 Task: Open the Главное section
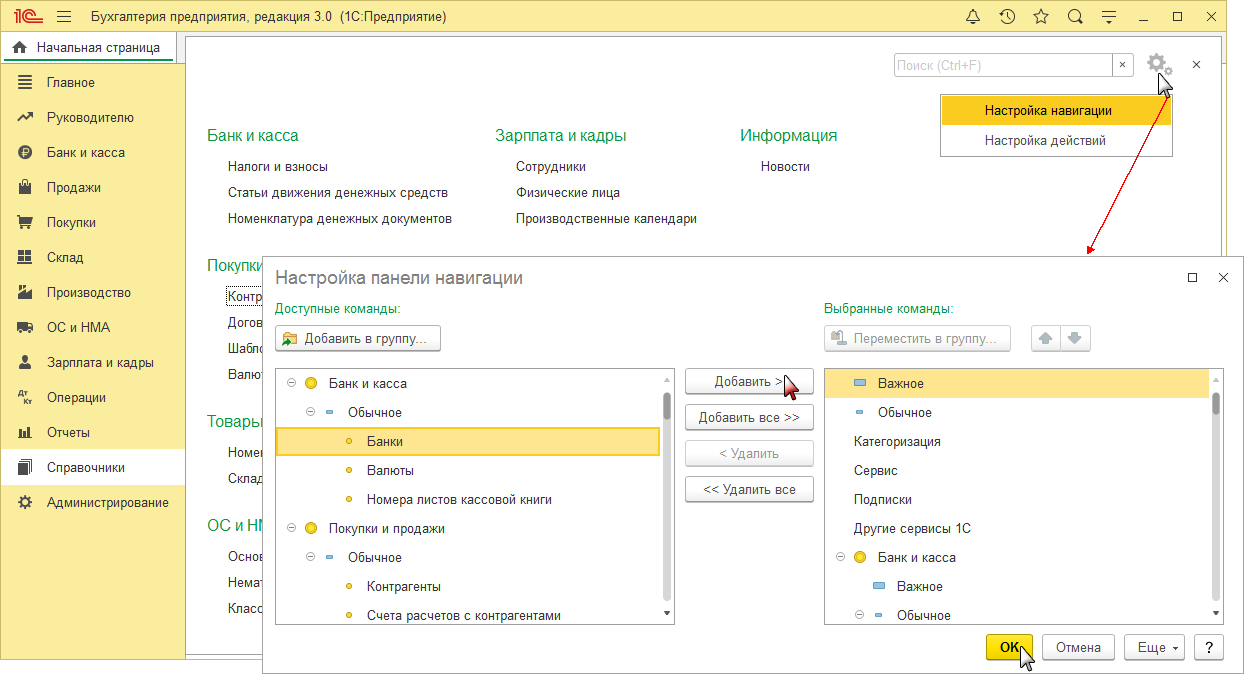pyautogui.click(x=93, y=82)
